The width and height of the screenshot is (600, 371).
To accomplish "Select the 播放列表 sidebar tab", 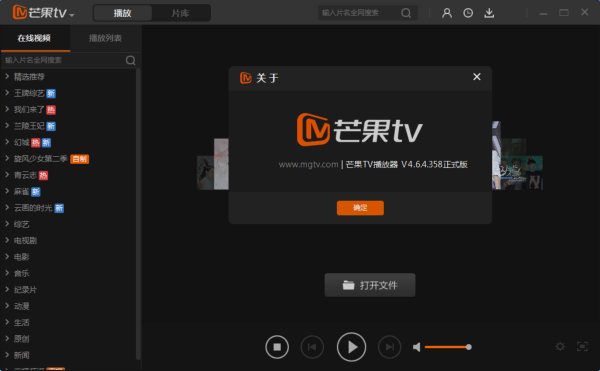I will point(105,38).
